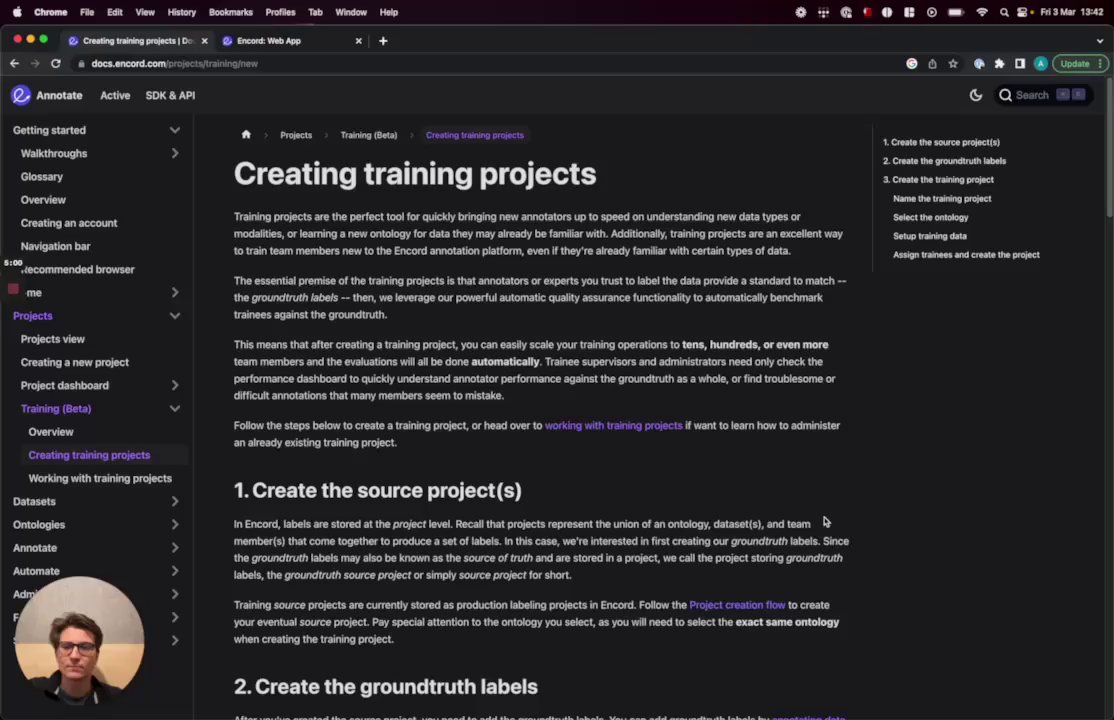Screen dimensions: 1114x720
Task: Follow the Project creation flow link
Action: [x=737, y=605]
